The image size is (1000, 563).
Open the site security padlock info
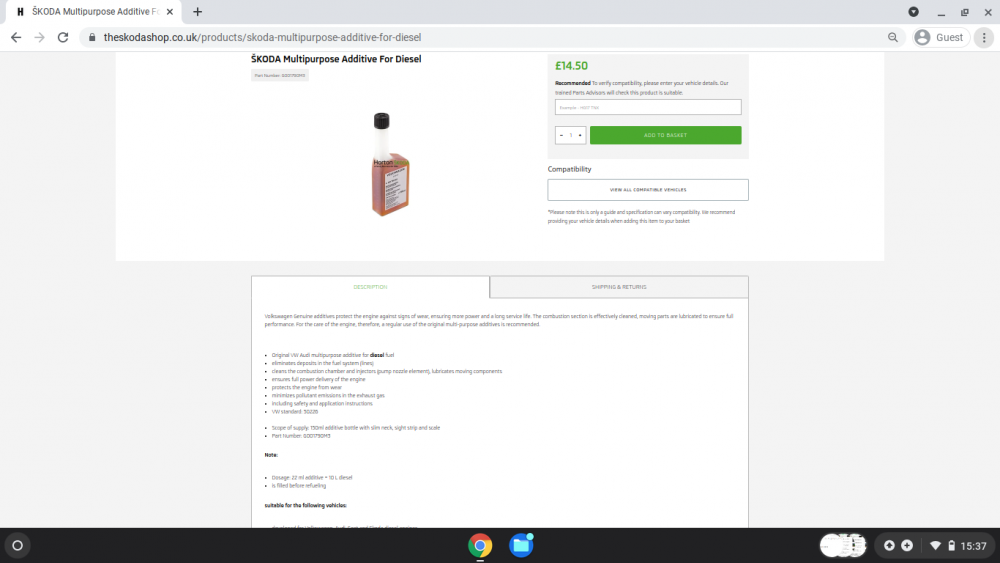coord(92,38)
